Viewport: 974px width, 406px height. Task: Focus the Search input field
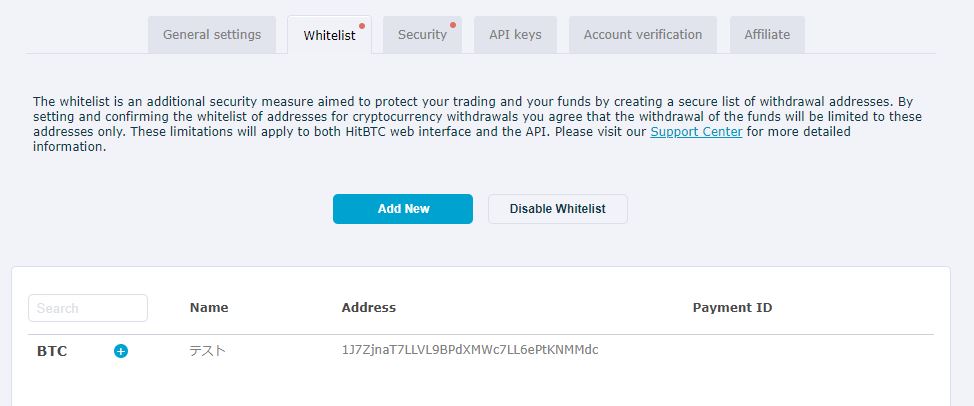[88, 308]
